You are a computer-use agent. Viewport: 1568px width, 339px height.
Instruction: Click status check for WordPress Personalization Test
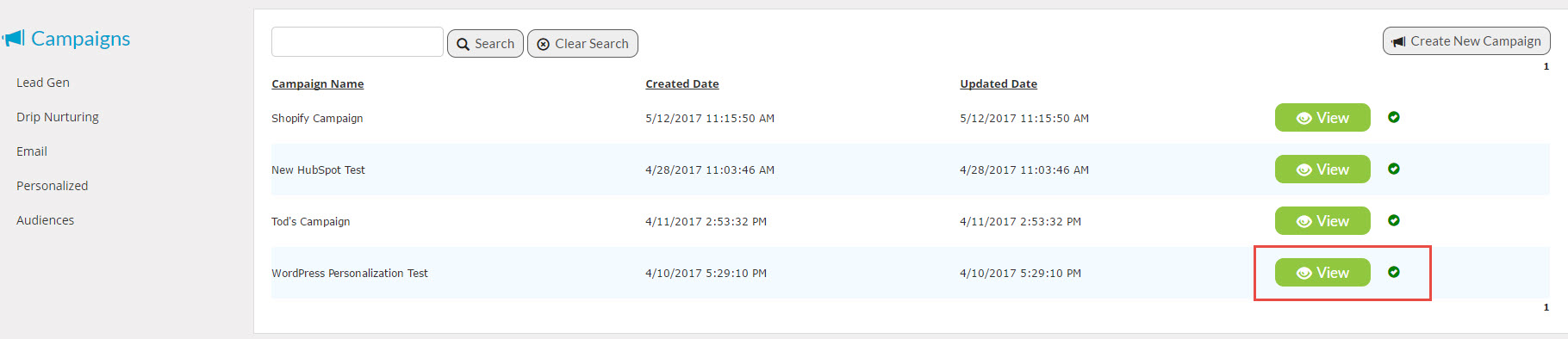[1394, 272]
